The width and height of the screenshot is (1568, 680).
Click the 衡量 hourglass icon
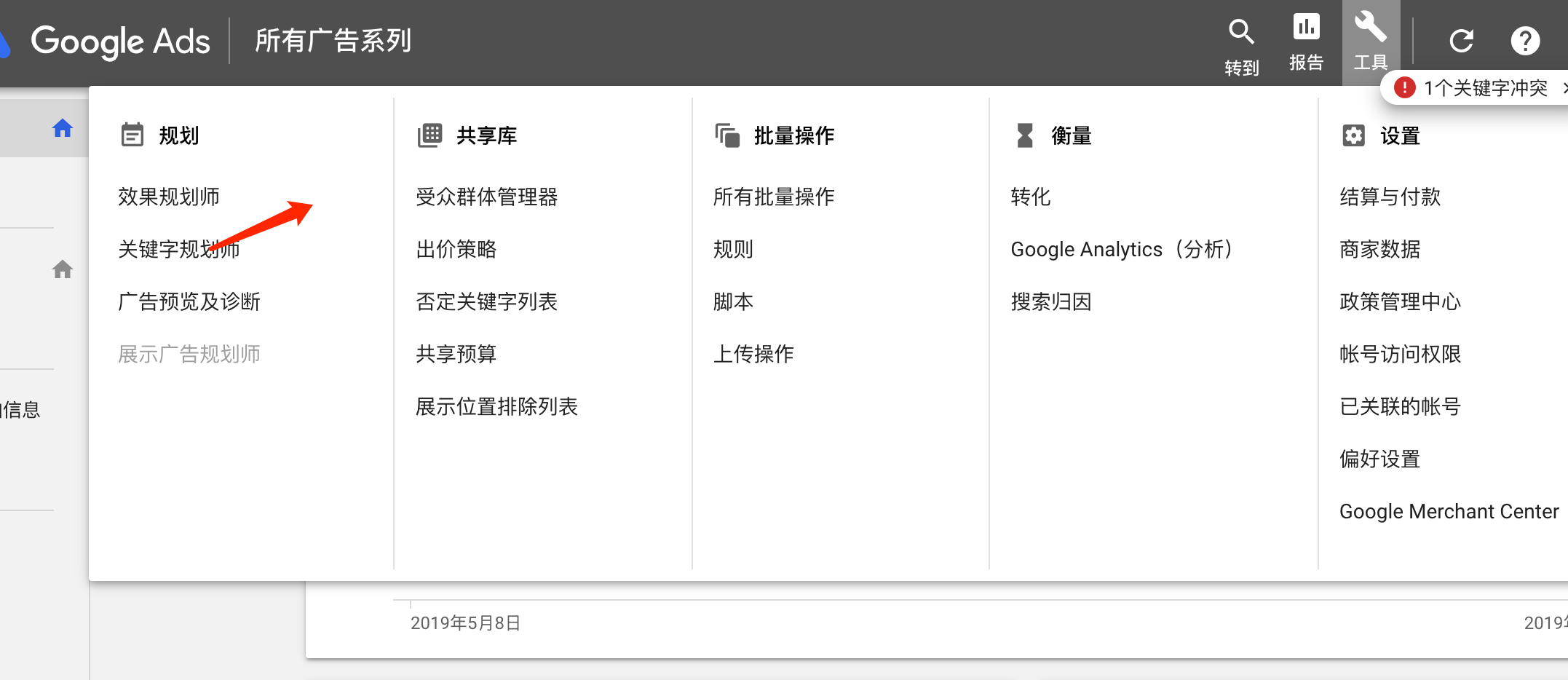point(1025,135)
